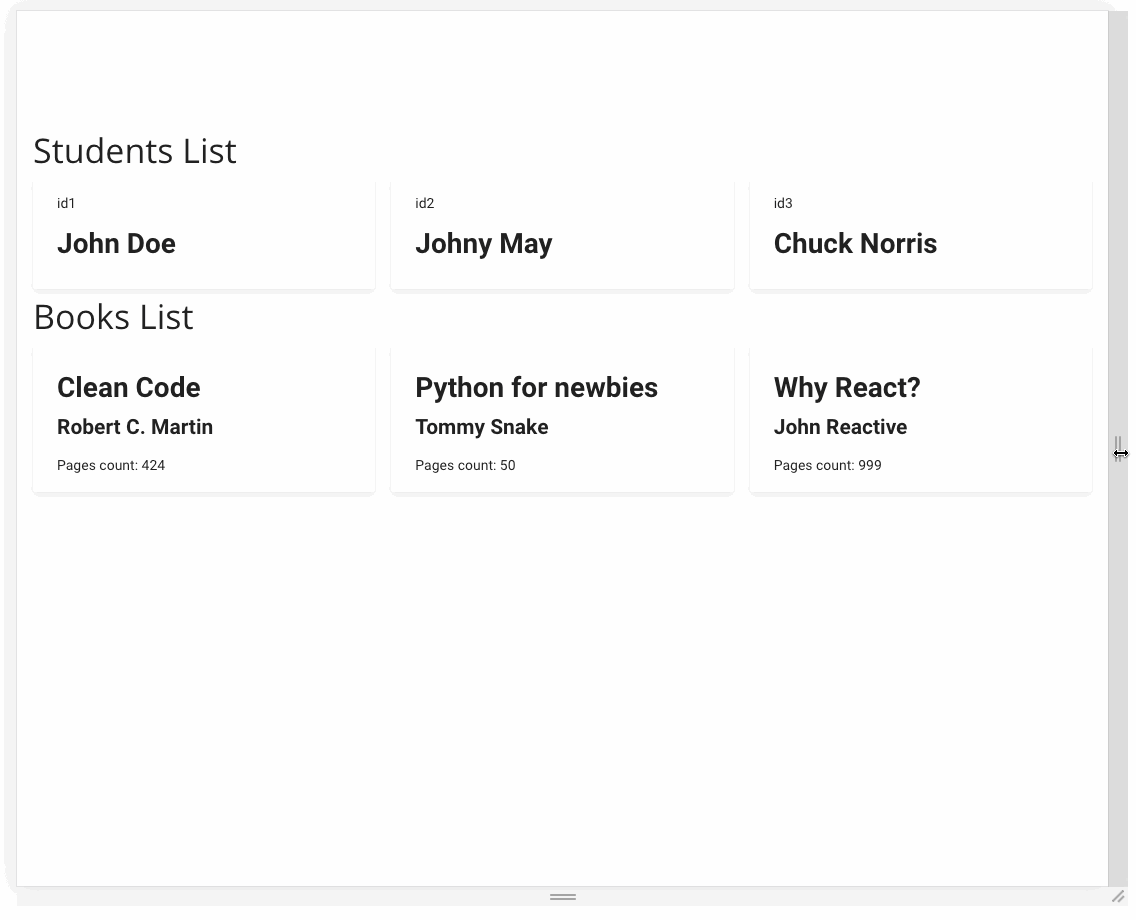
Task: Click the Books List heading
Action: coord(112,317)
